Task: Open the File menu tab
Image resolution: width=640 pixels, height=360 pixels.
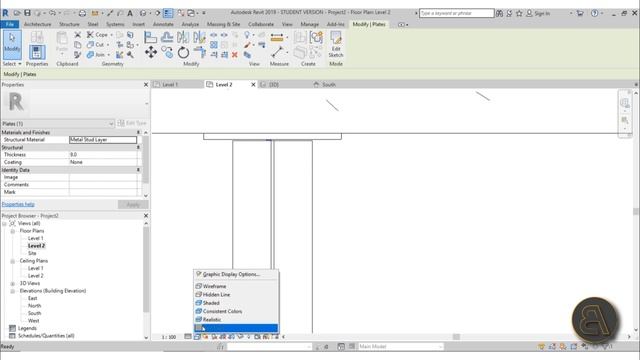Action: pos(10,24)
